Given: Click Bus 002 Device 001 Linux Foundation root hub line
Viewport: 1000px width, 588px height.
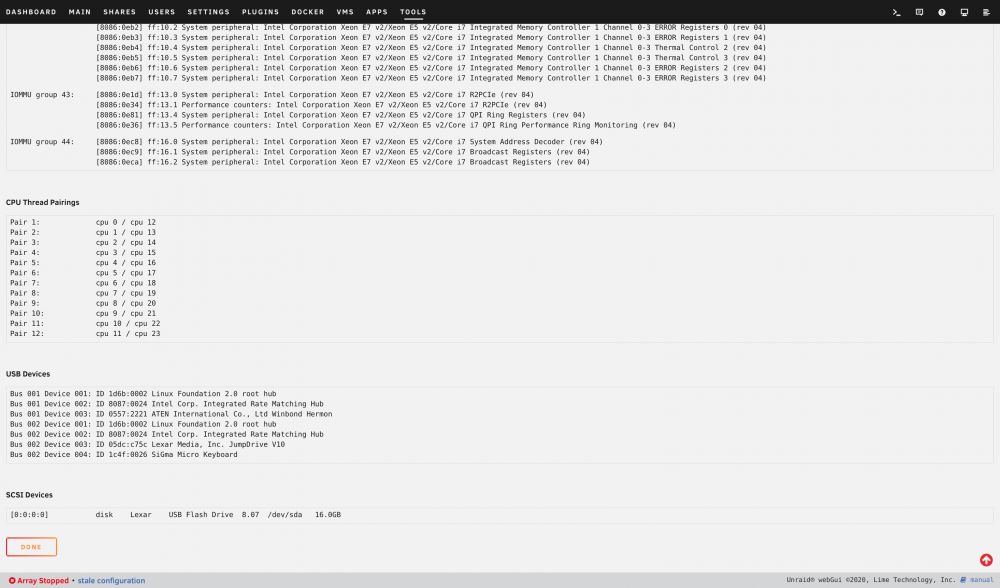Looking at the screenshot, I should coord(143,424).
